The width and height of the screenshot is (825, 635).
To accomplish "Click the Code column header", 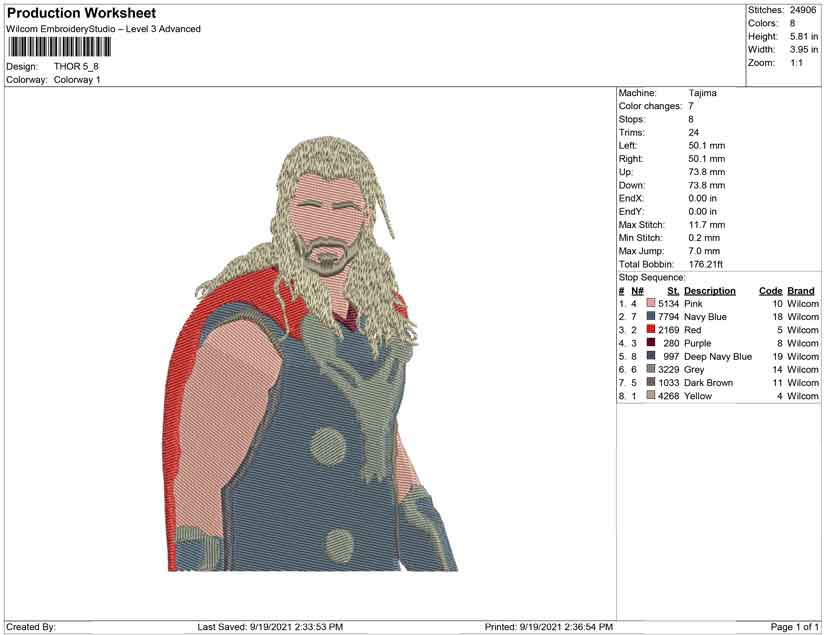I will [x=770, y=291].
